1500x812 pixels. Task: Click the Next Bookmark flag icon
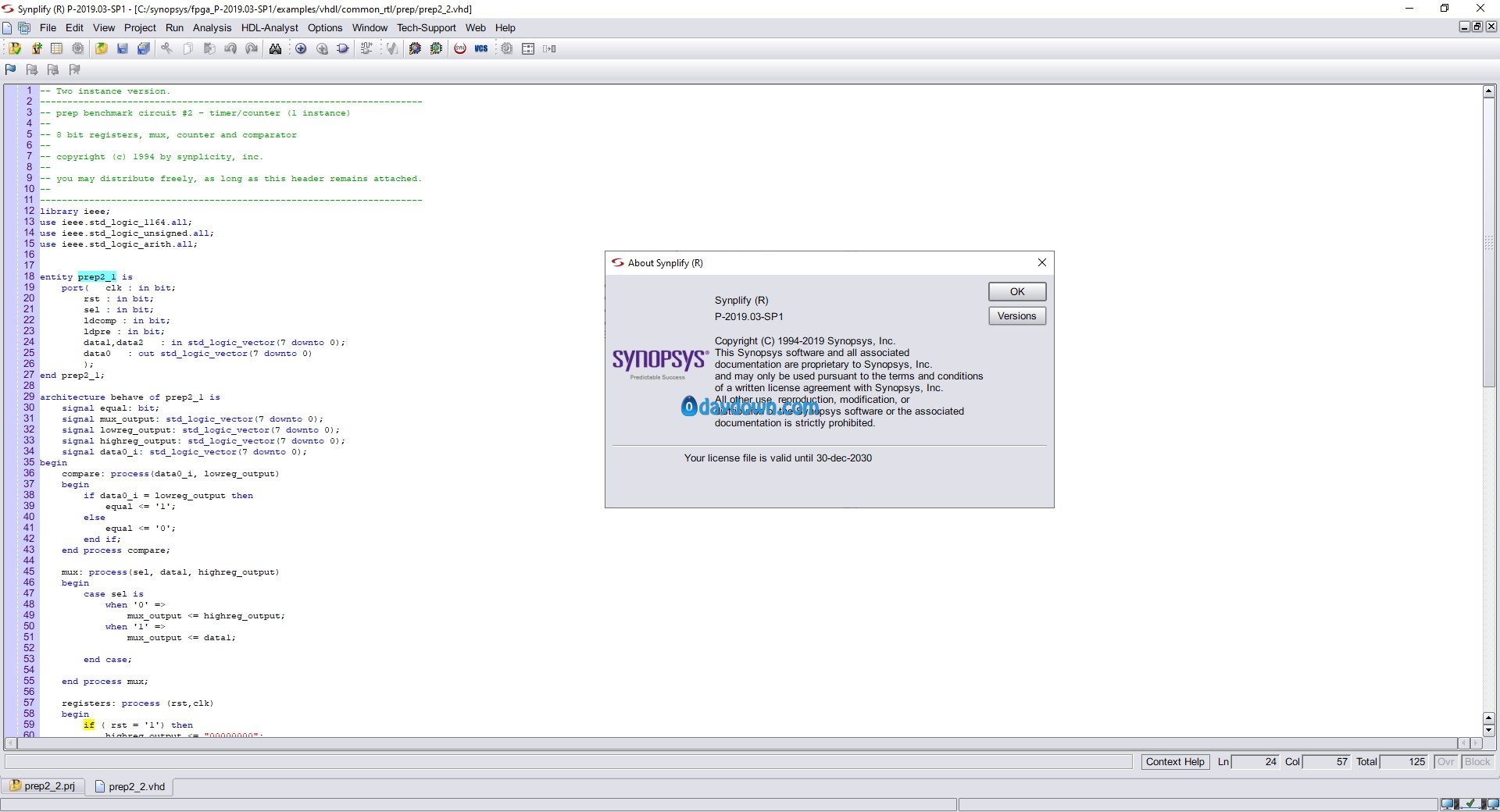(32, 69)
